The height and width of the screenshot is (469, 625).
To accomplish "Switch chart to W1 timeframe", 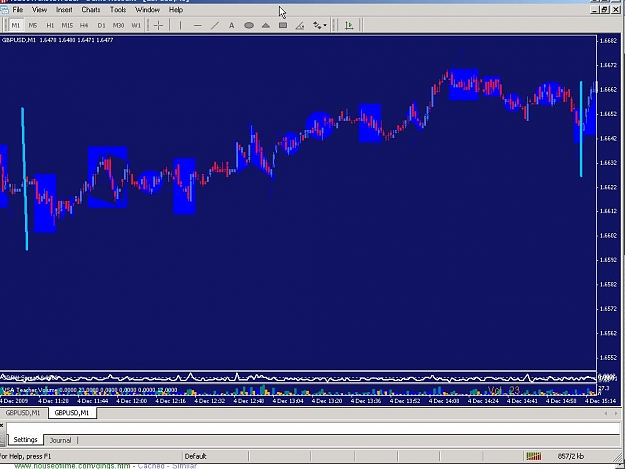I will pos(136,26).
